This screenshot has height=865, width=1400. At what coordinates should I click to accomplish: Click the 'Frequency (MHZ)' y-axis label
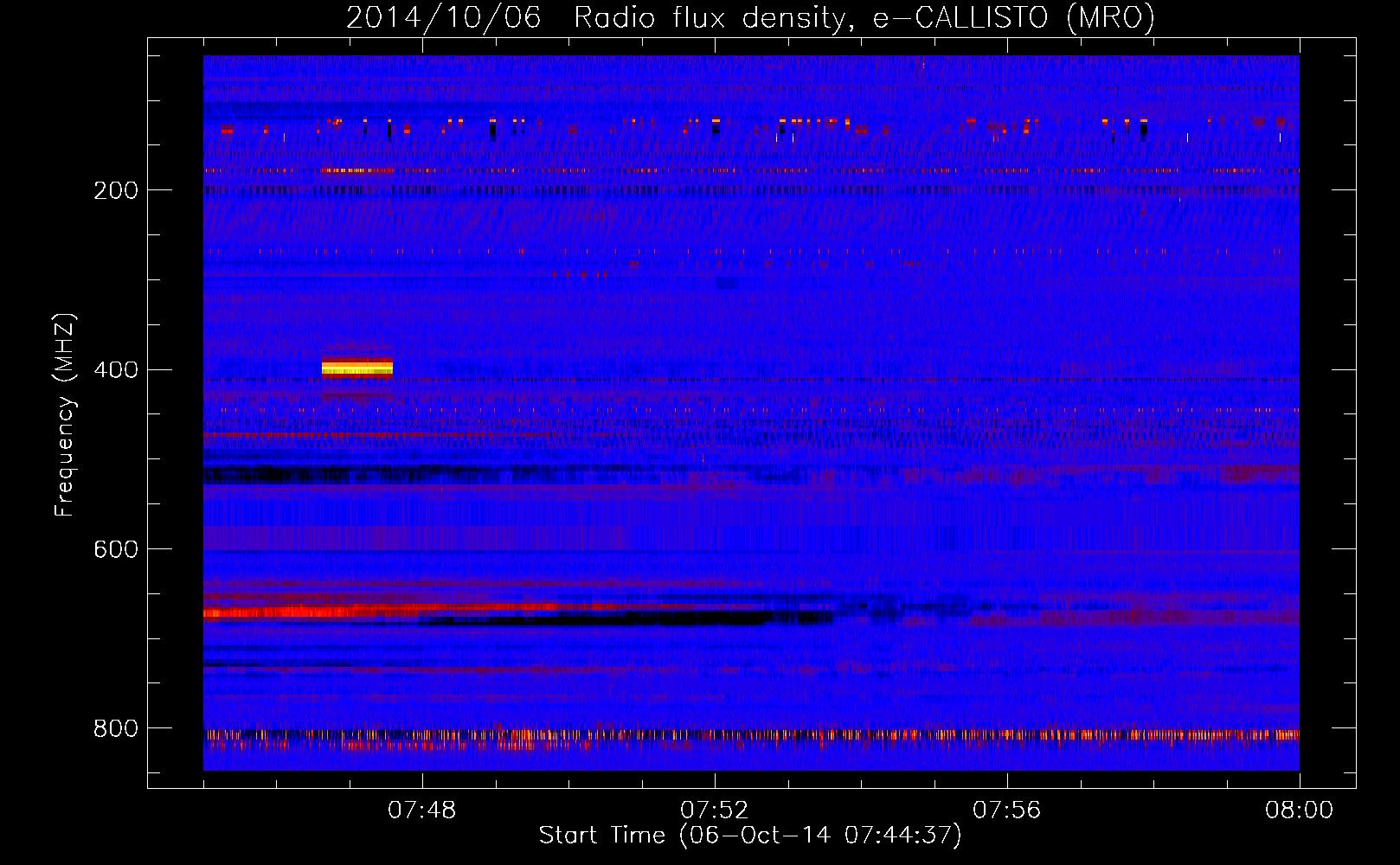[x=65, y=414]
